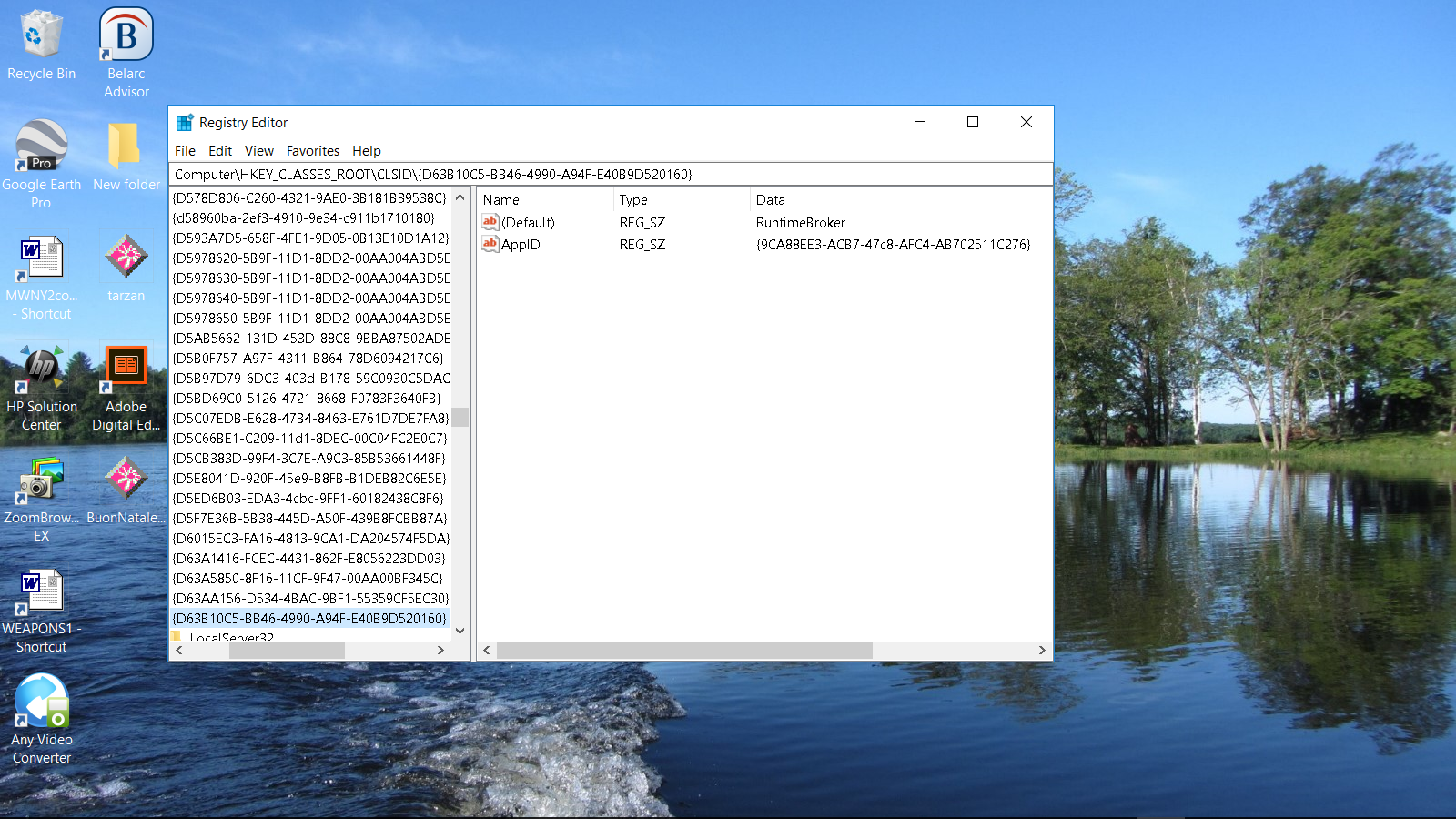This screenshot has height=819, width=1456.
Task: Select the Any Video Converter icon
Action: coord(41,719)
